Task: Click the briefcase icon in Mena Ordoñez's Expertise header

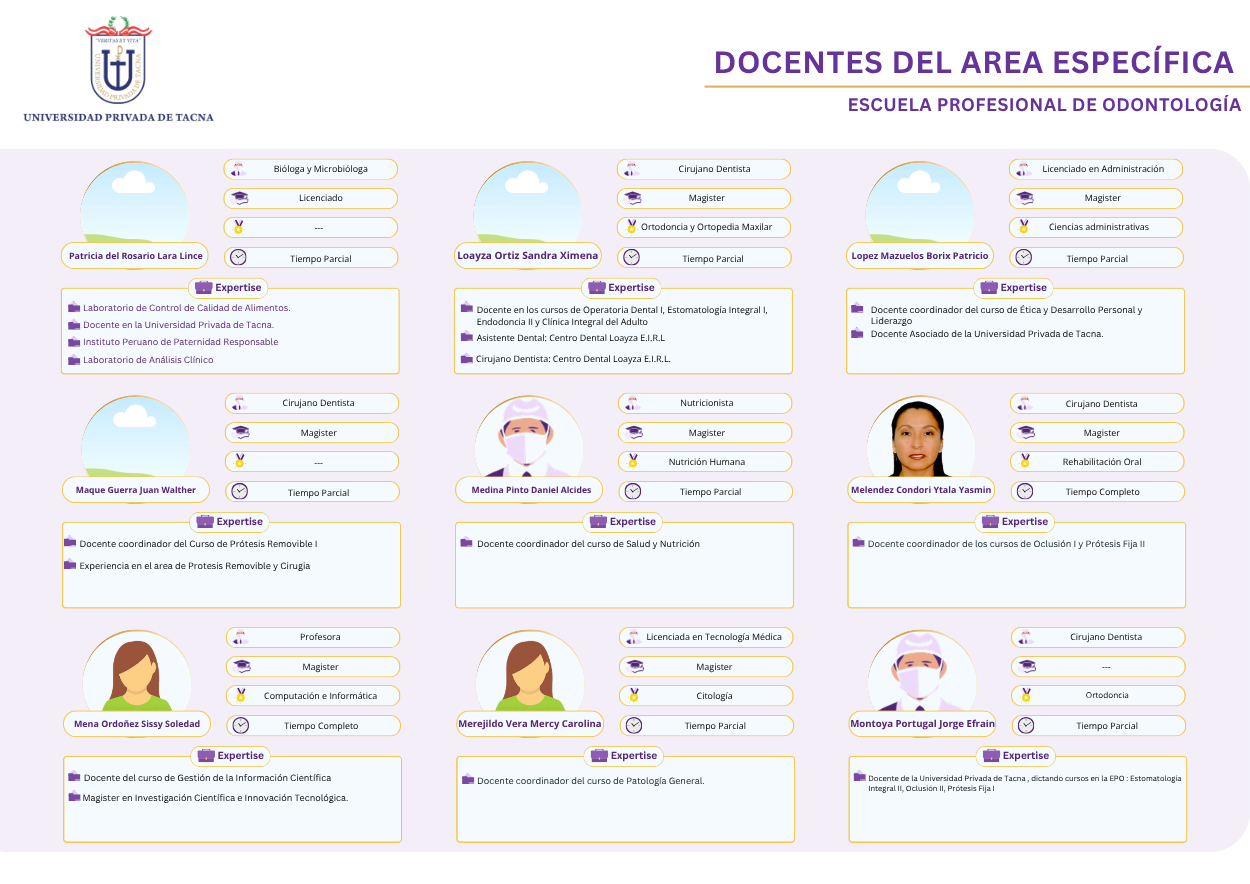Action: click(205, 756)
